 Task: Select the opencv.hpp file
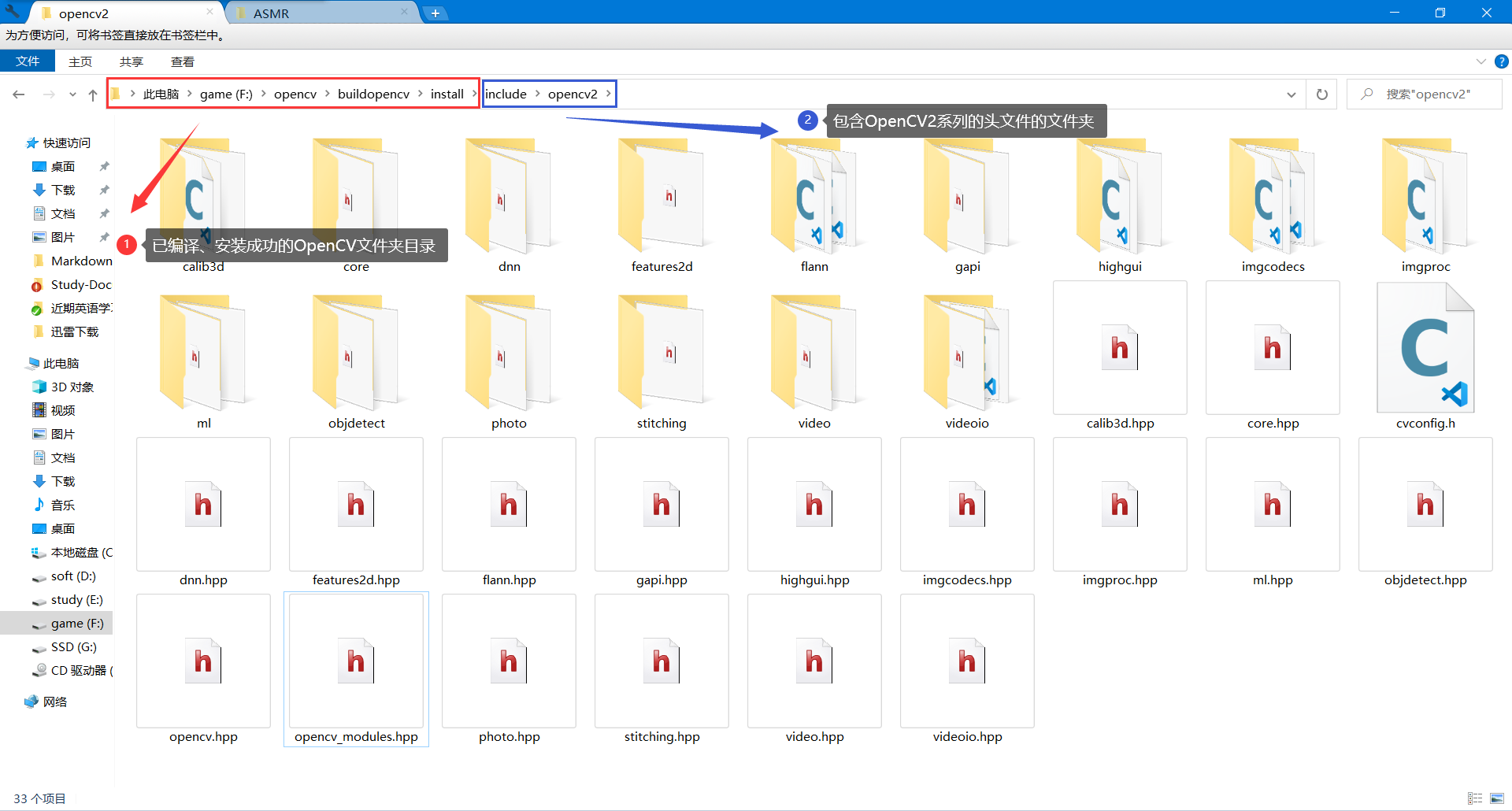coord(203,669)
